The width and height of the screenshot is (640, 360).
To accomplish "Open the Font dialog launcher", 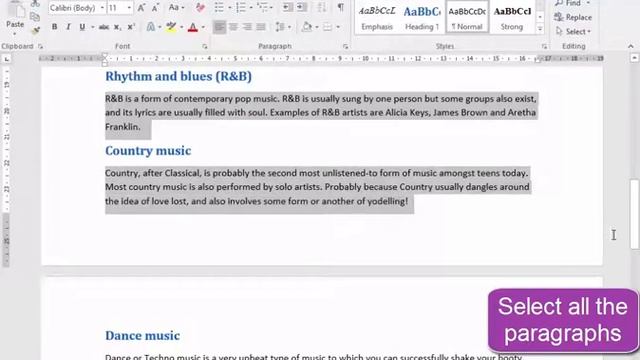I will point(204,47).
